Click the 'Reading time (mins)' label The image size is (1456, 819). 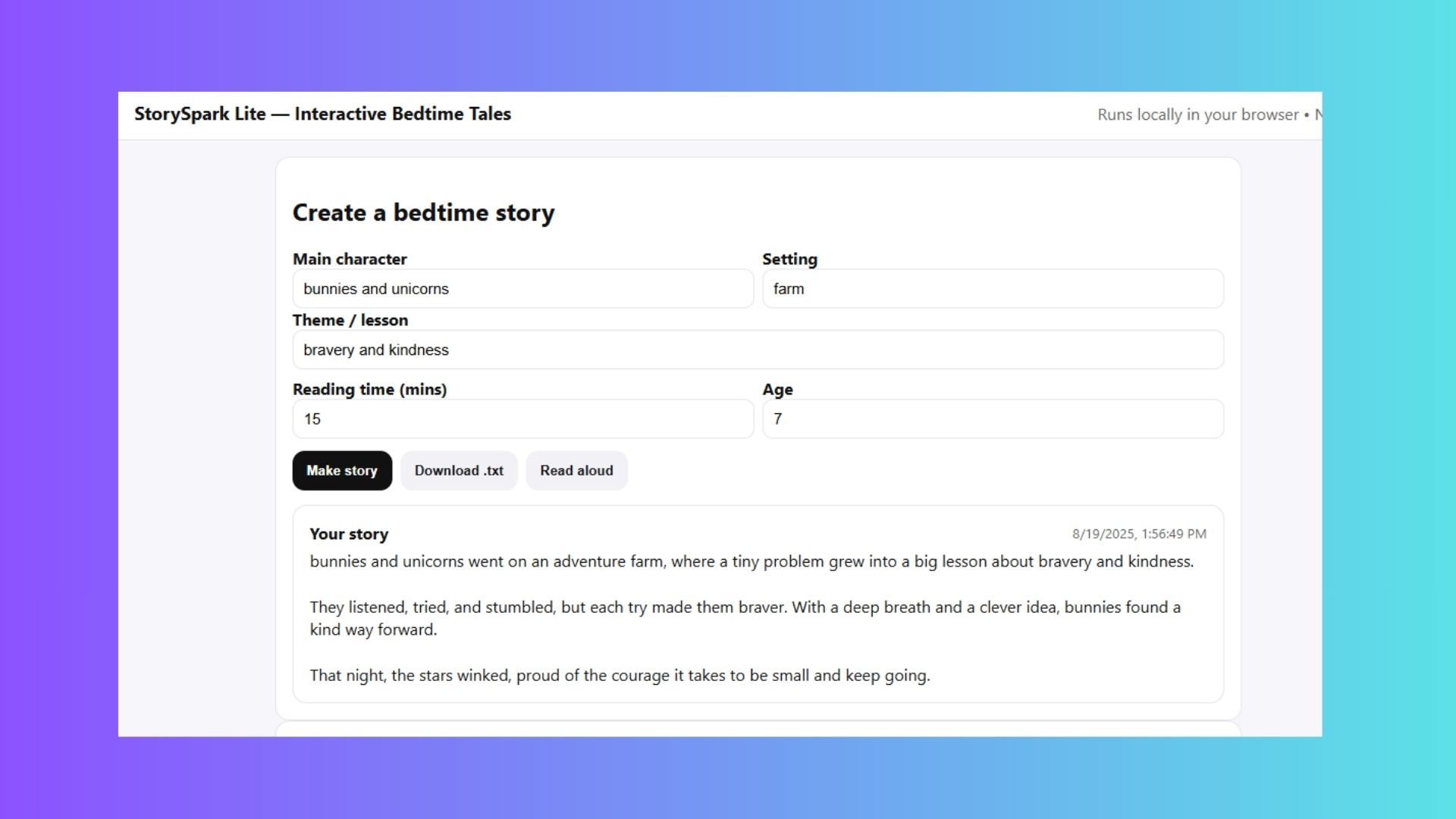369,389
